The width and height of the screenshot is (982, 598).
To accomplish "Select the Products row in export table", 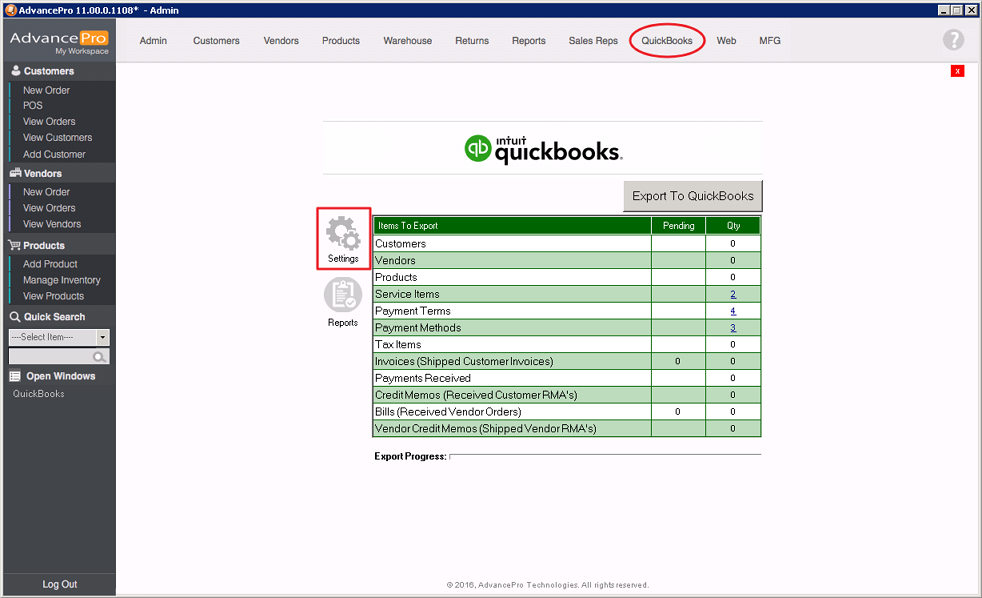I will click(567, 277).
